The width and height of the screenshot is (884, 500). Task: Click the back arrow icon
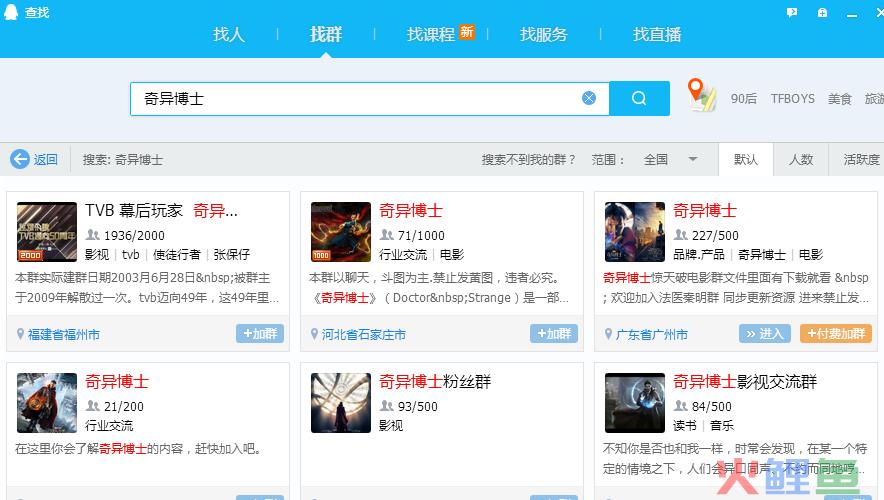click(x=20, y=160)
